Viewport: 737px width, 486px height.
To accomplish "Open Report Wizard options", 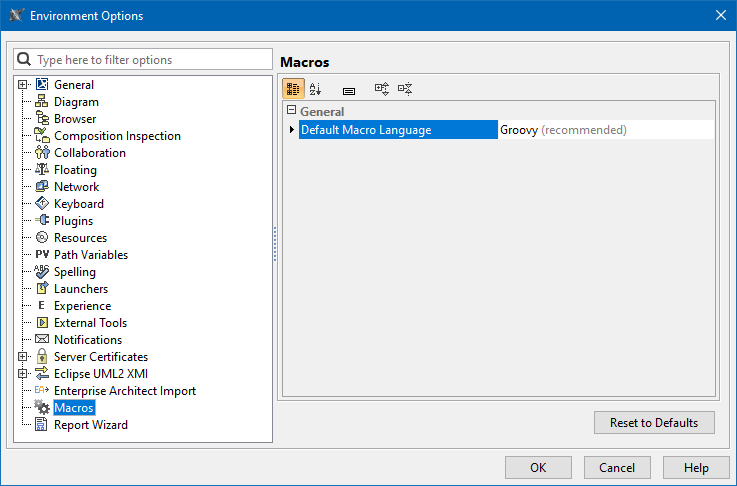I will [x=91, y=424].
